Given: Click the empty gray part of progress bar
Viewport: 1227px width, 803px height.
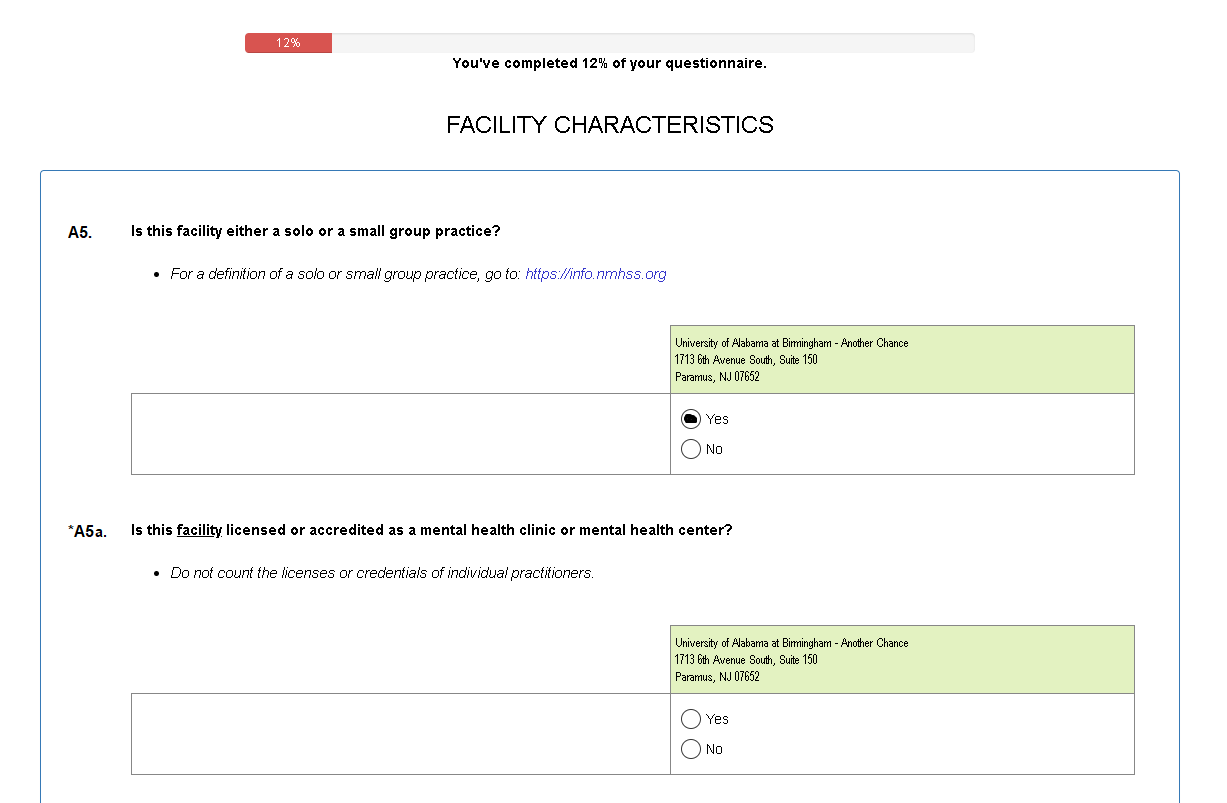Looking at the screenshot, I should pos(650,43).
